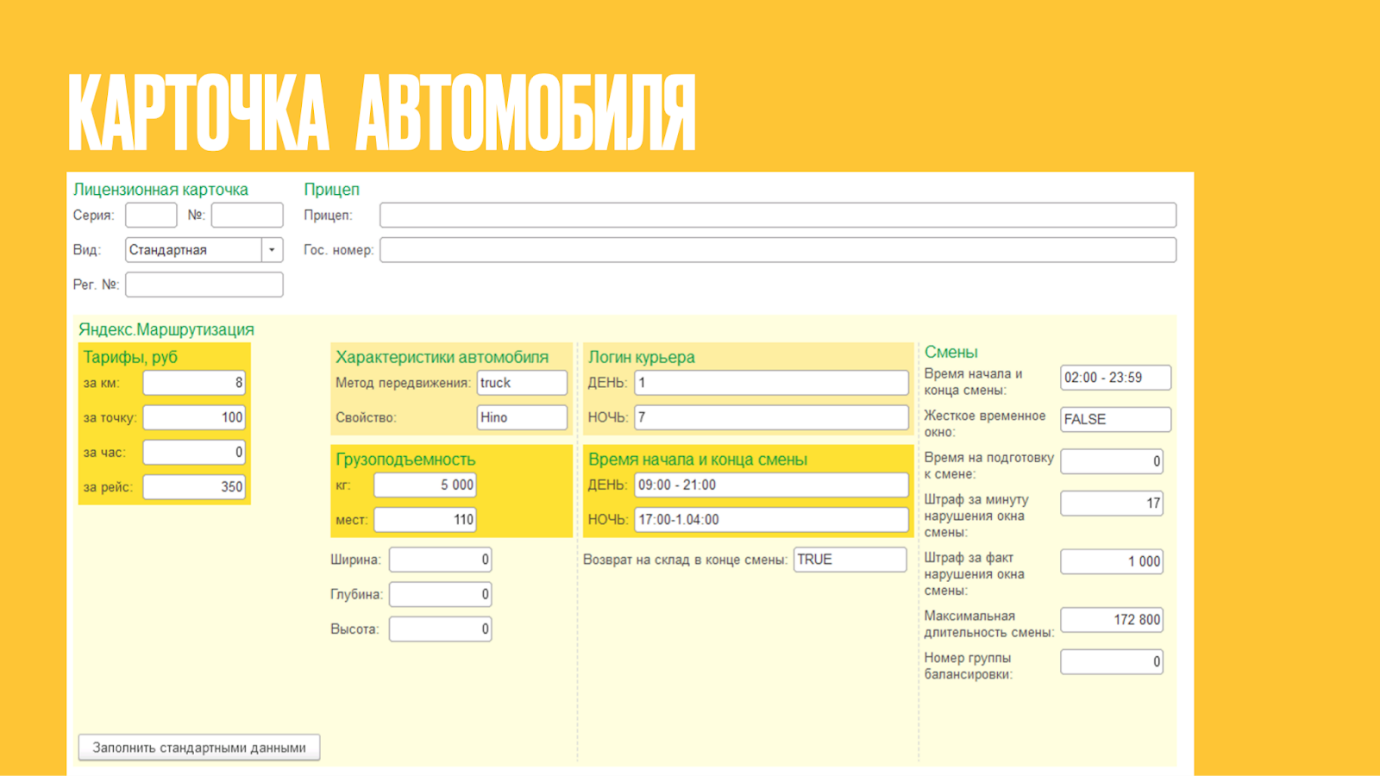Open the Вид dropdown arrow
This screenshot has height=776, width=1380.
point(272,250)
